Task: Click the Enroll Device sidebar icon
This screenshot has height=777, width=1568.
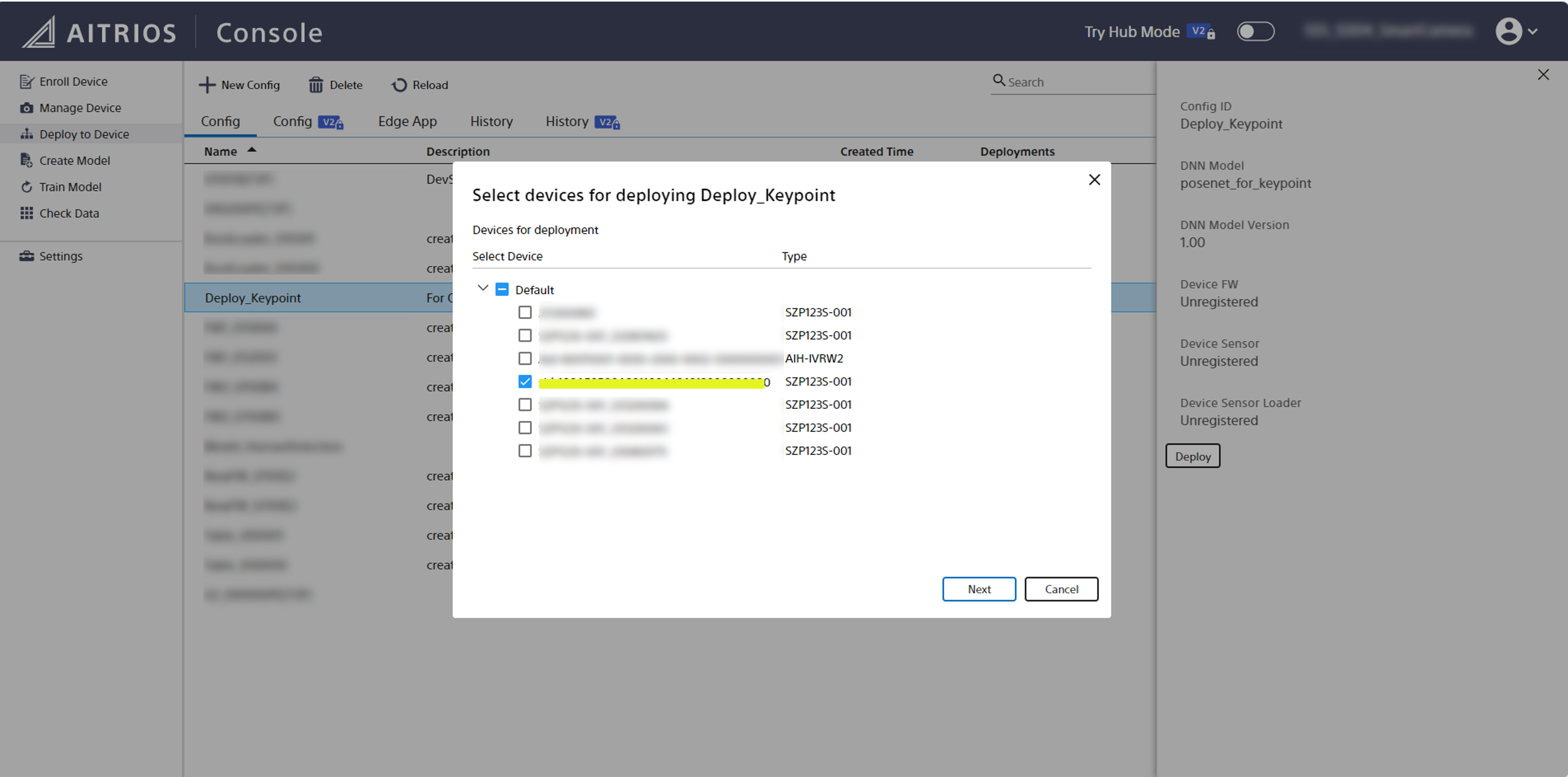Action: [26, 82]
